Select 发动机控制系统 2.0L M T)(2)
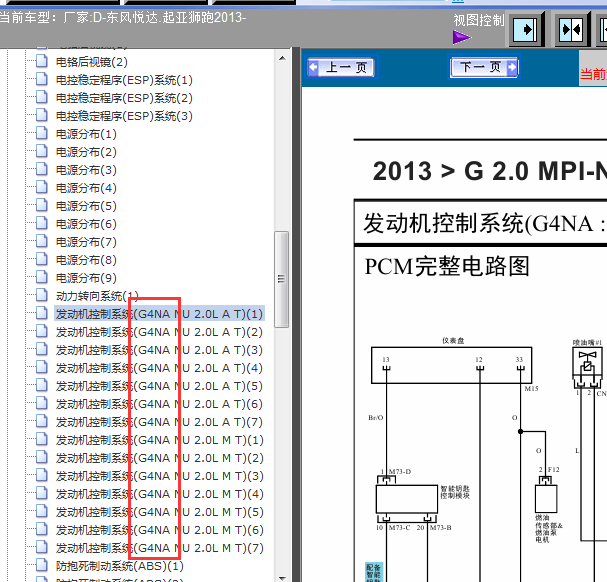This screenshot has height=582, width=607. tap(159, 458)
